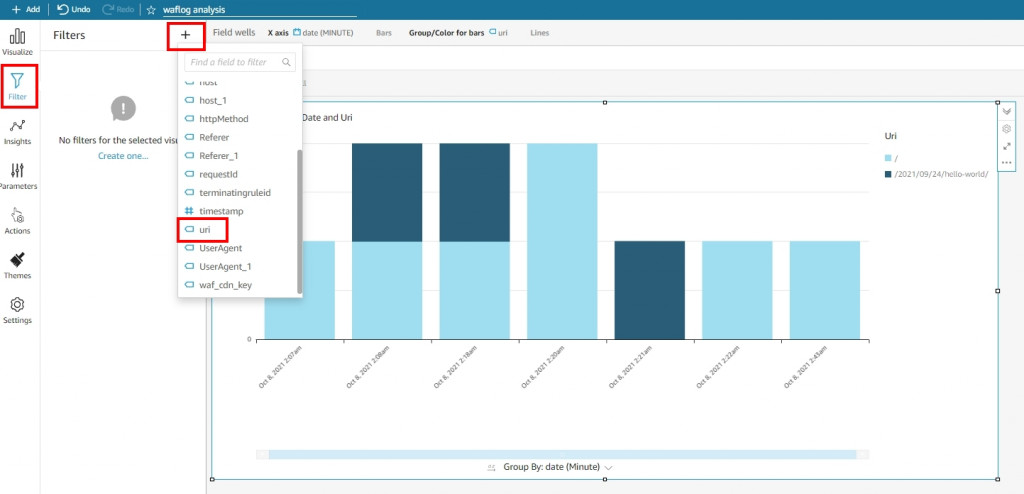Open the Parameters sidebar panel
This screenshot has height=494, width=1024.
point(18,177)
